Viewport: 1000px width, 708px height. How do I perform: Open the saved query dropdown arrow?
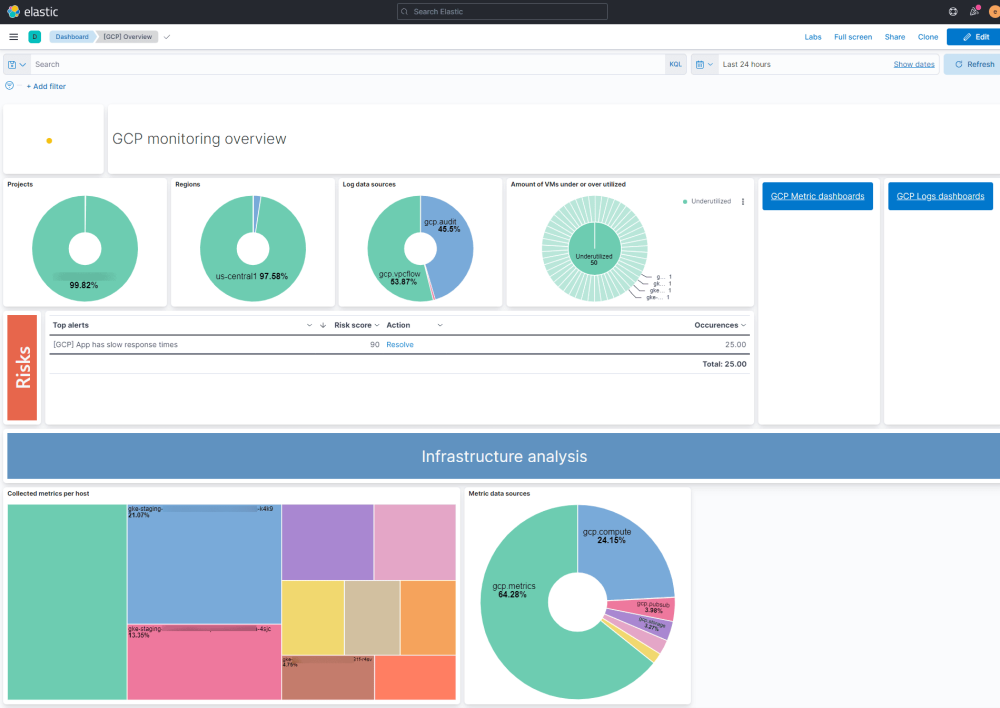(22, 63)
